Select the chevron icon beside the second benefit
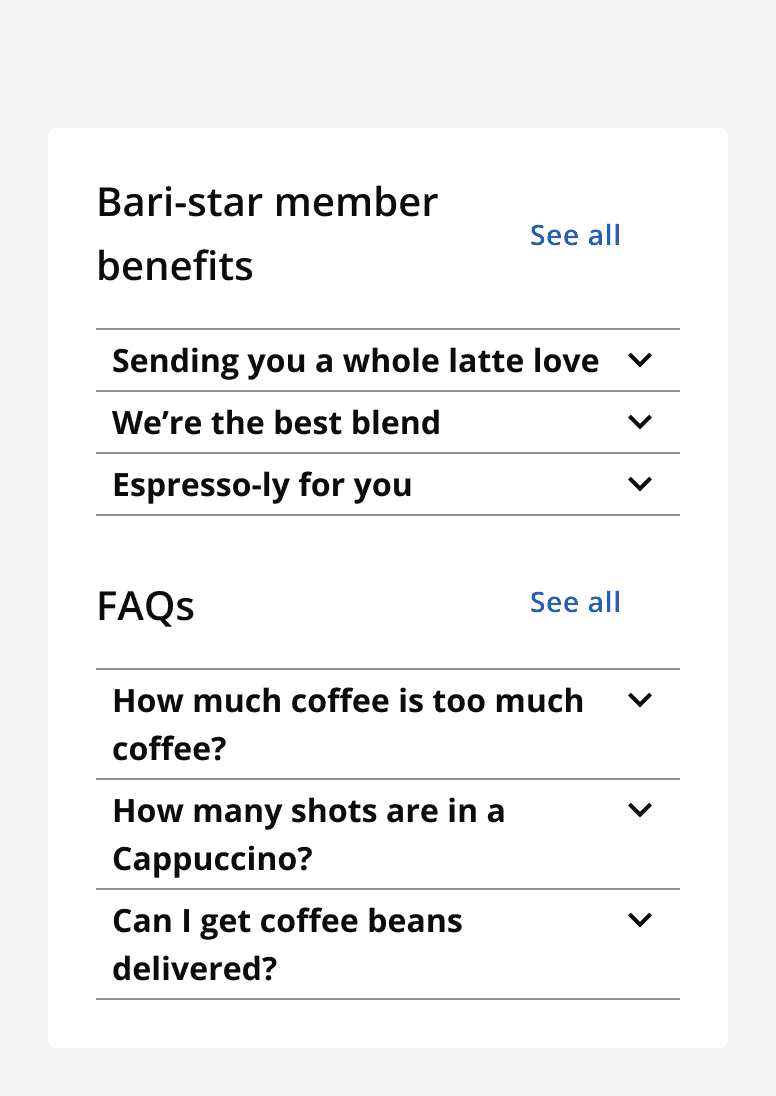Screen dimensions: 776x1096 point(640,422)
